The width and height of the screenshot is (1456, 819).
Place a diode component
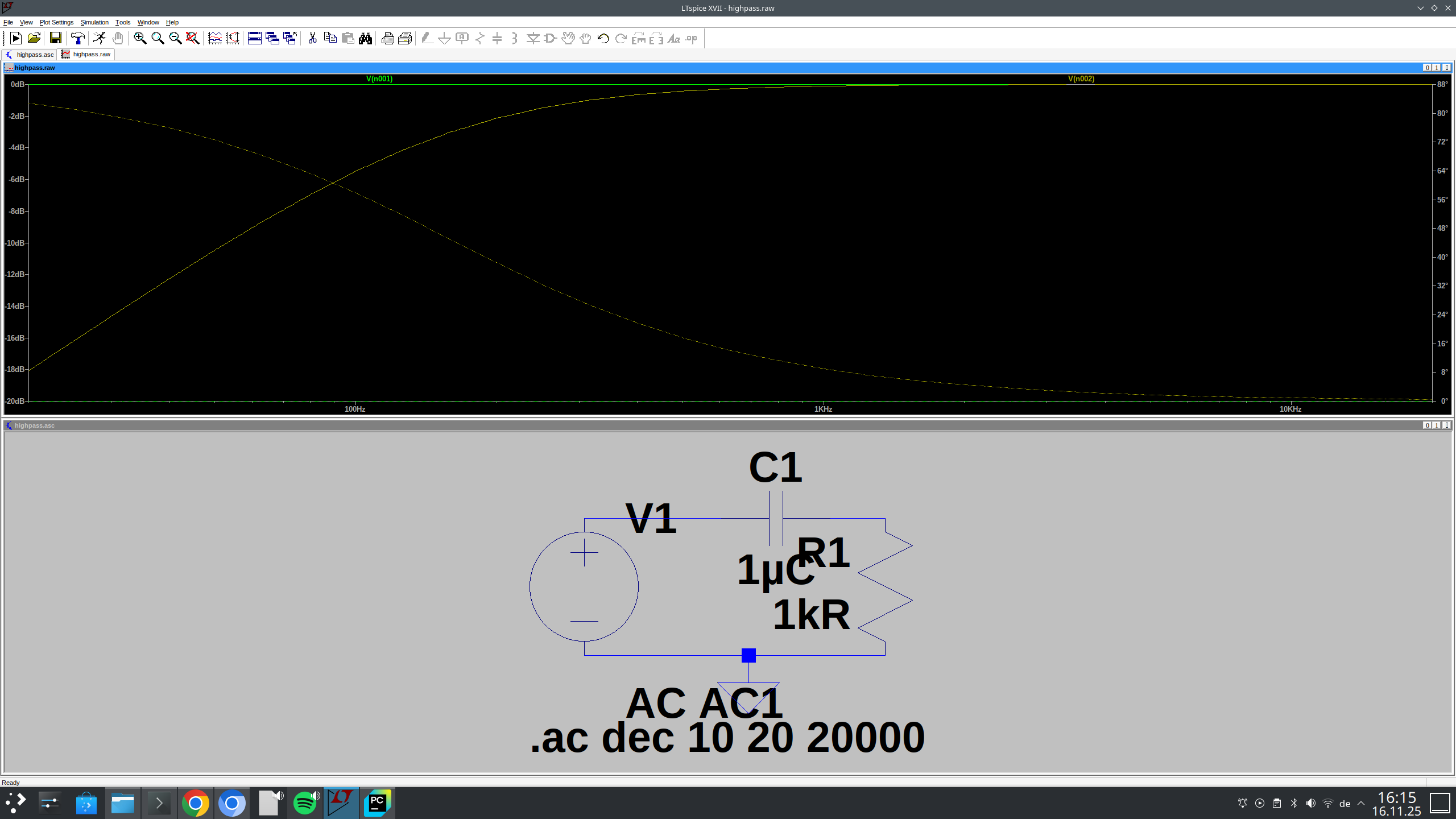532,38
